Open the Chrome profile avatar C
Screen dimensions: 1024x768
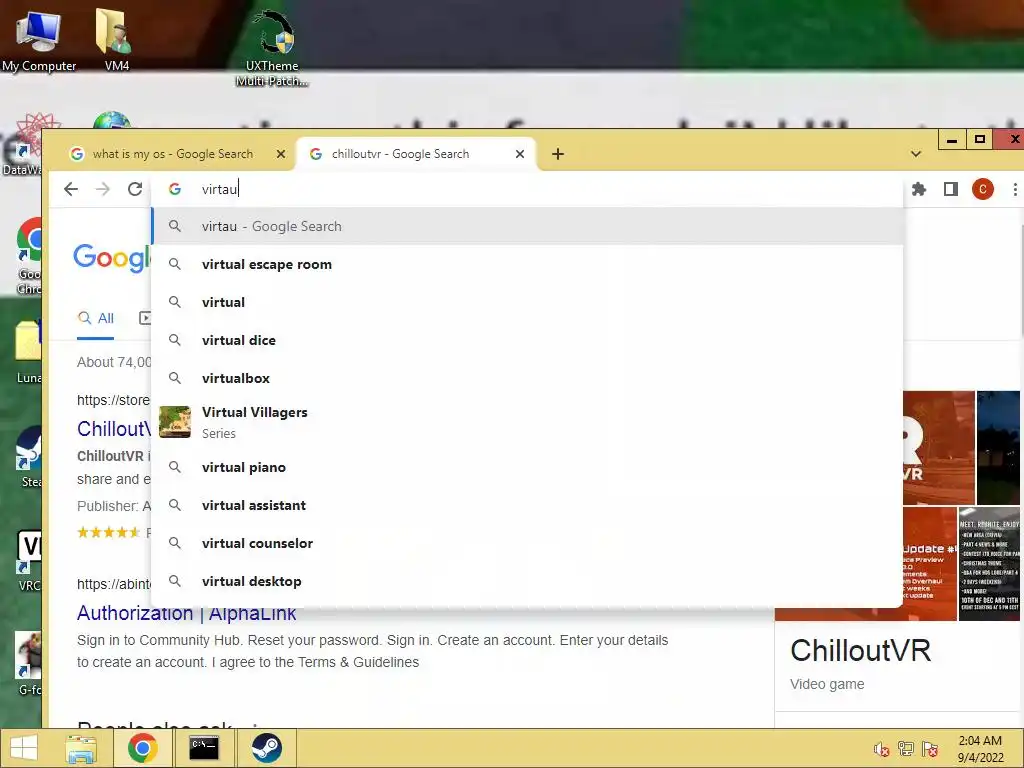click(x=983, y=189)
